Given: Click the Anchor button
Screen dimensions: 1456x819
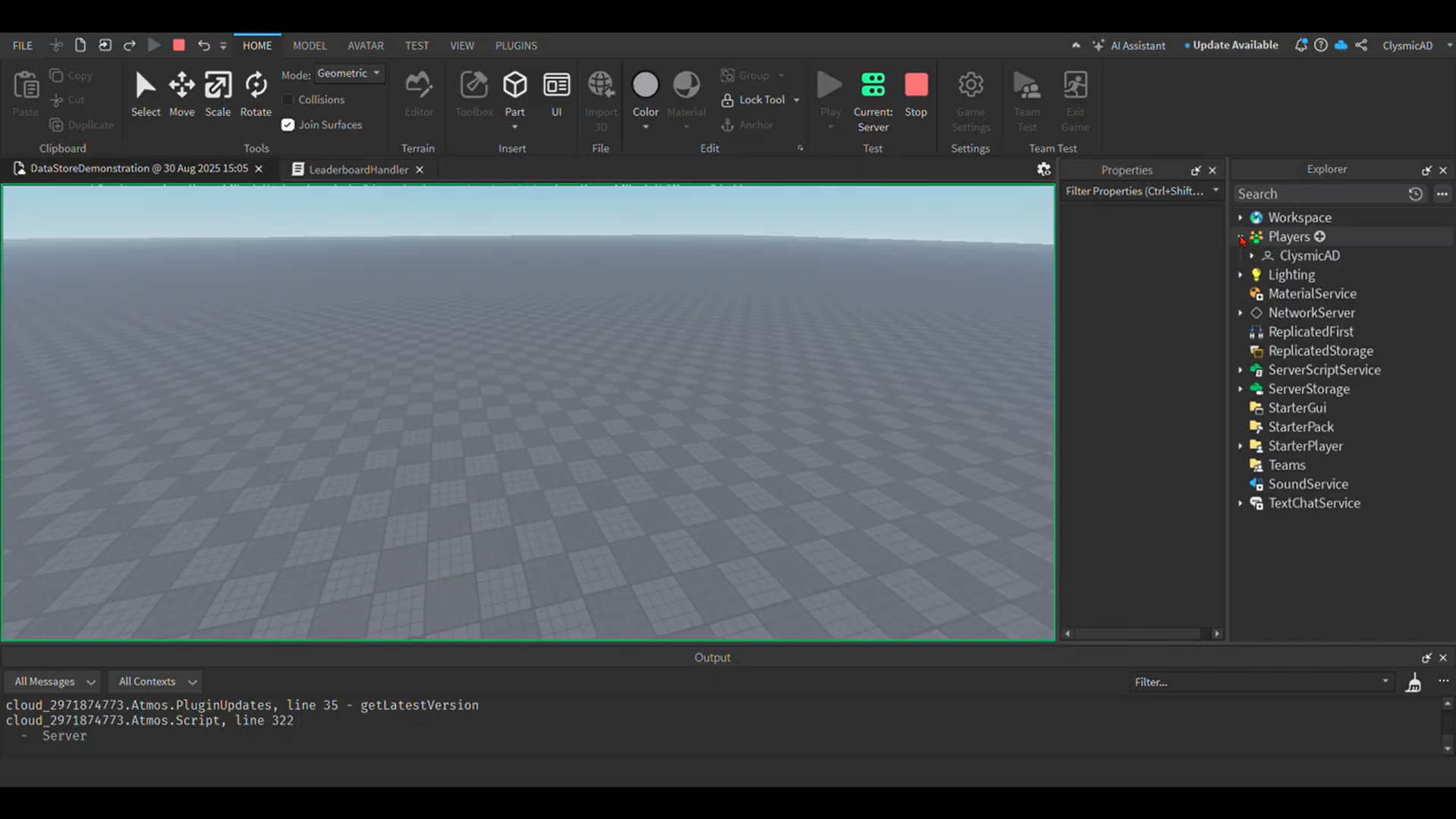Looking at the screenshot, I should [748, 124].
